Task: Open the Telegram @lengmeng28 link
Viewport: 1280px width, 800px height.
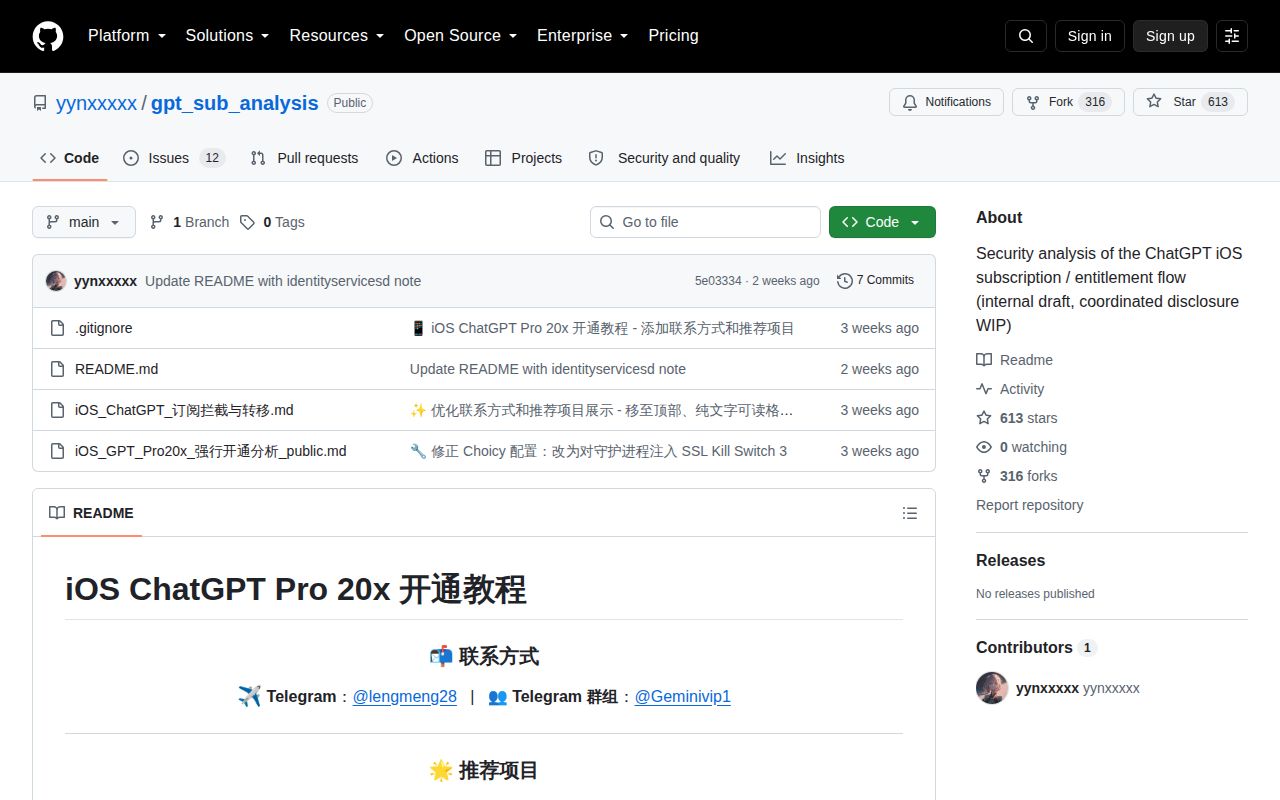Action: point(405,697)
